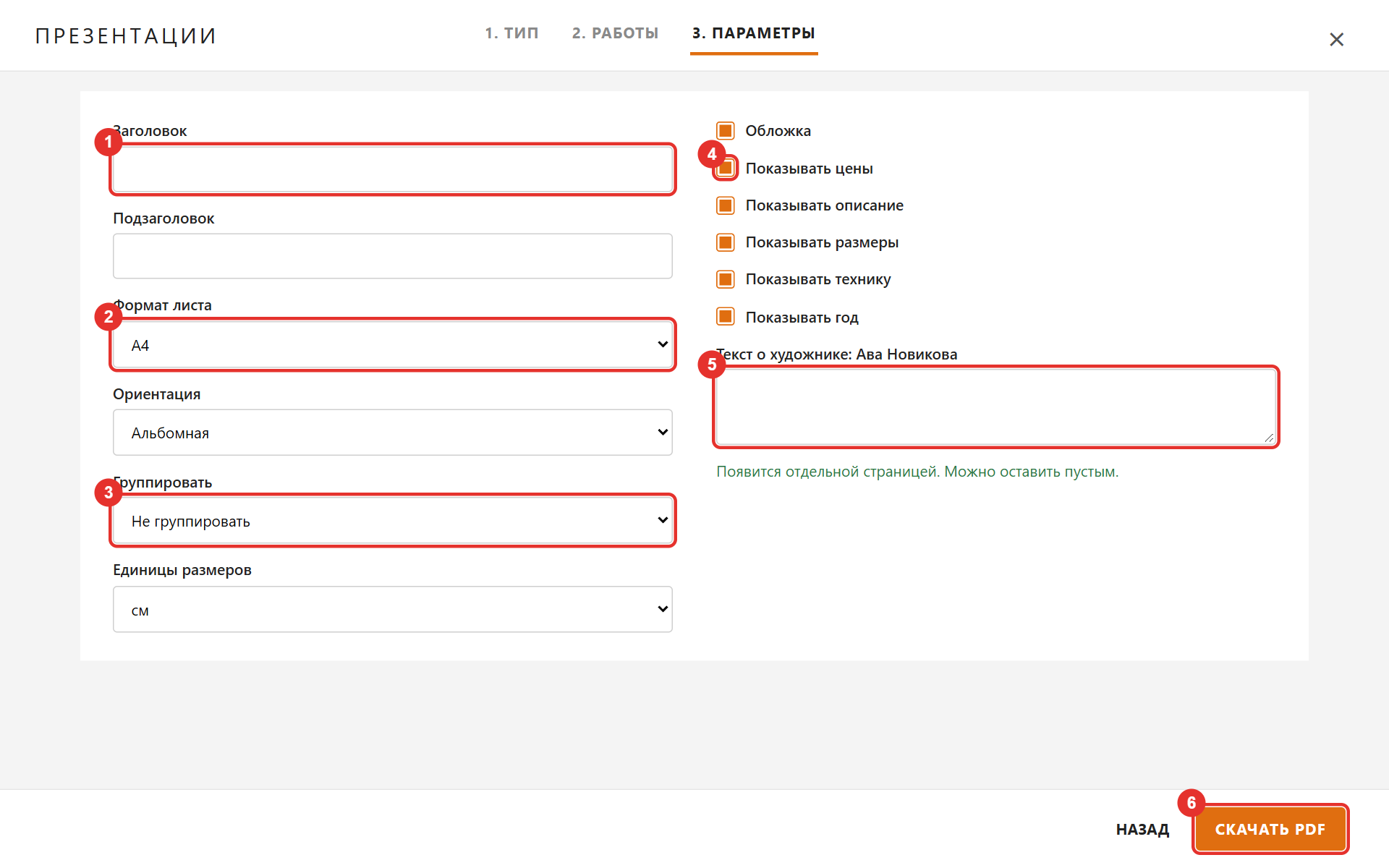Close the presentations dialog with X icon
1389x868 pixels.
[1336, 39]
